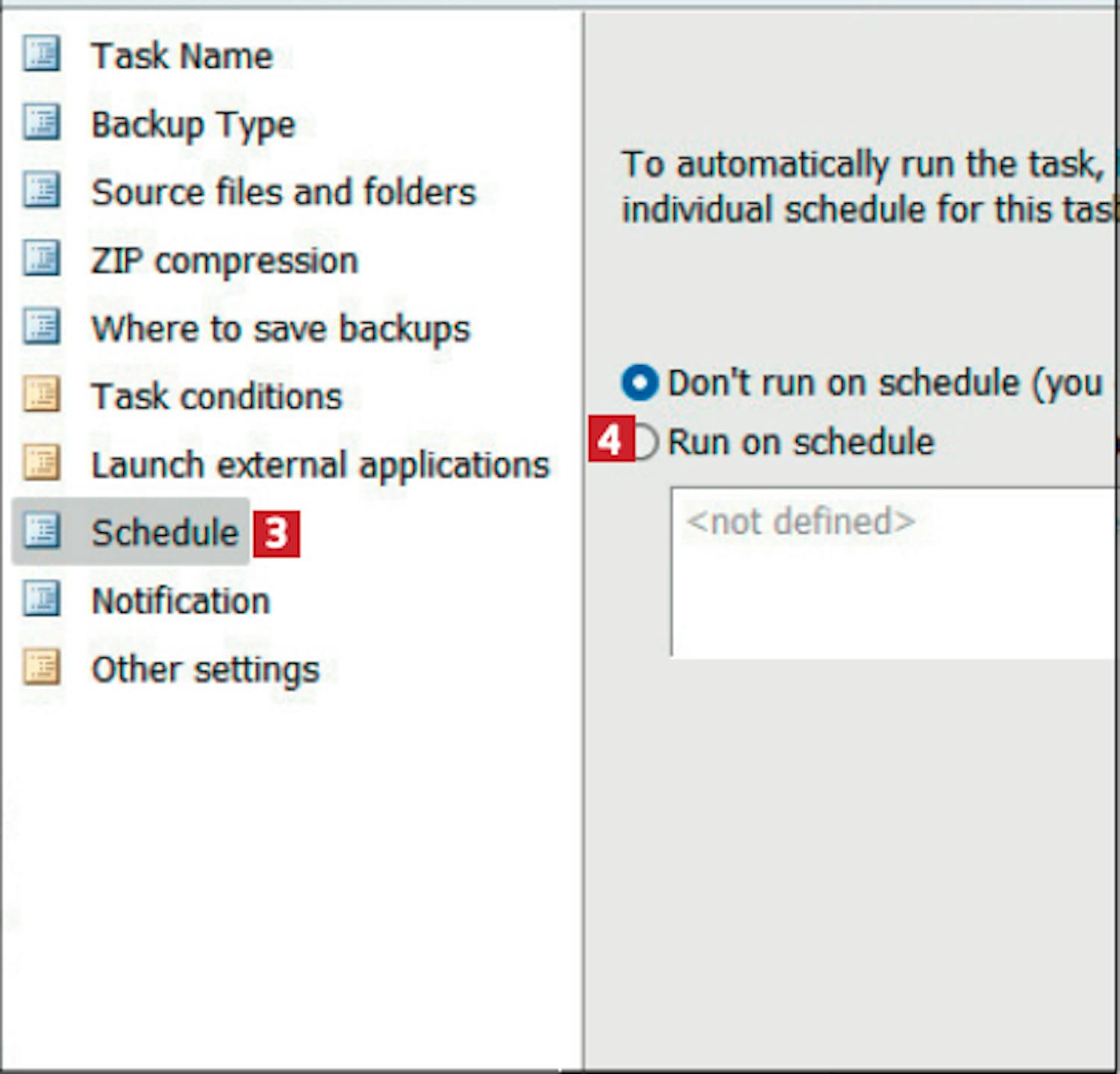Open Source files and folders section
1120x1074 pixels.
click(283, 192)
